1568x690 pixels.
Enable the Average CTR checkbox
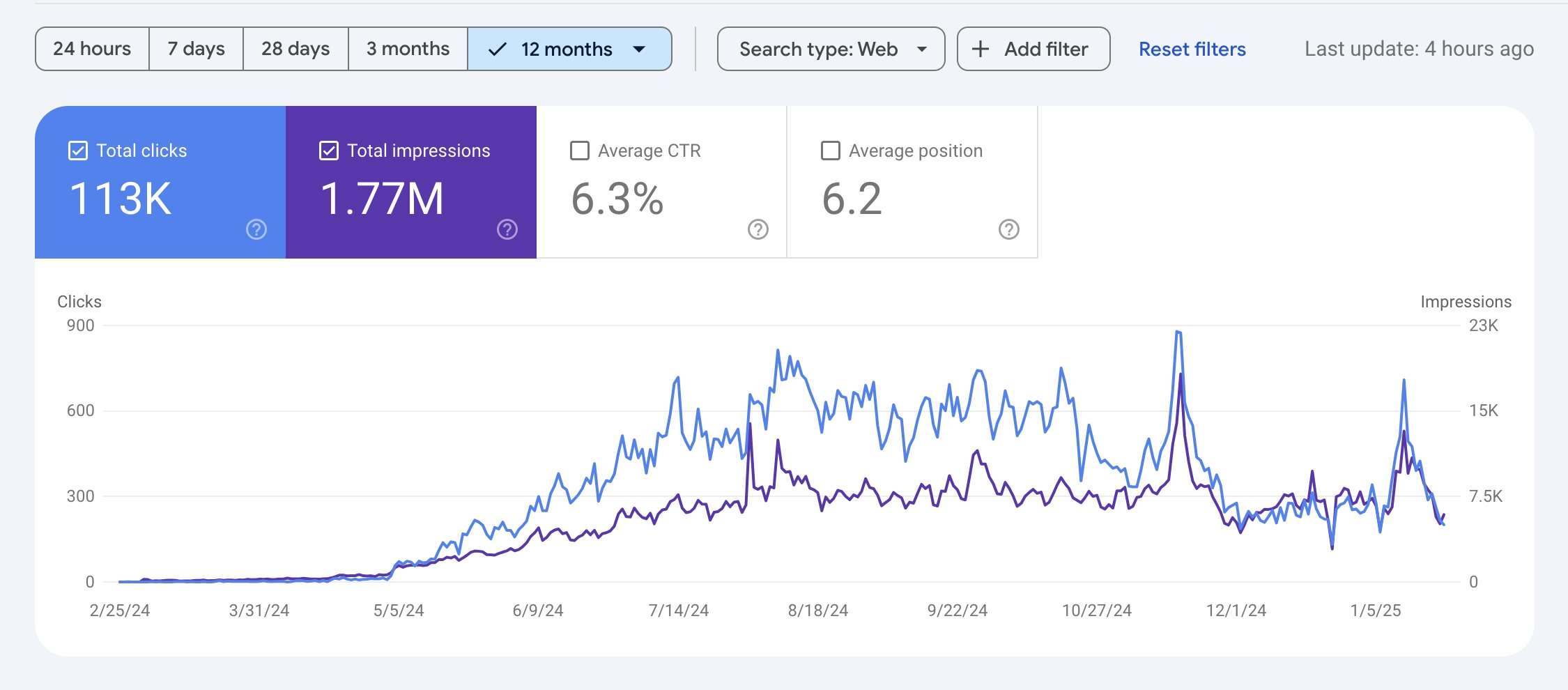coord(580,151)
